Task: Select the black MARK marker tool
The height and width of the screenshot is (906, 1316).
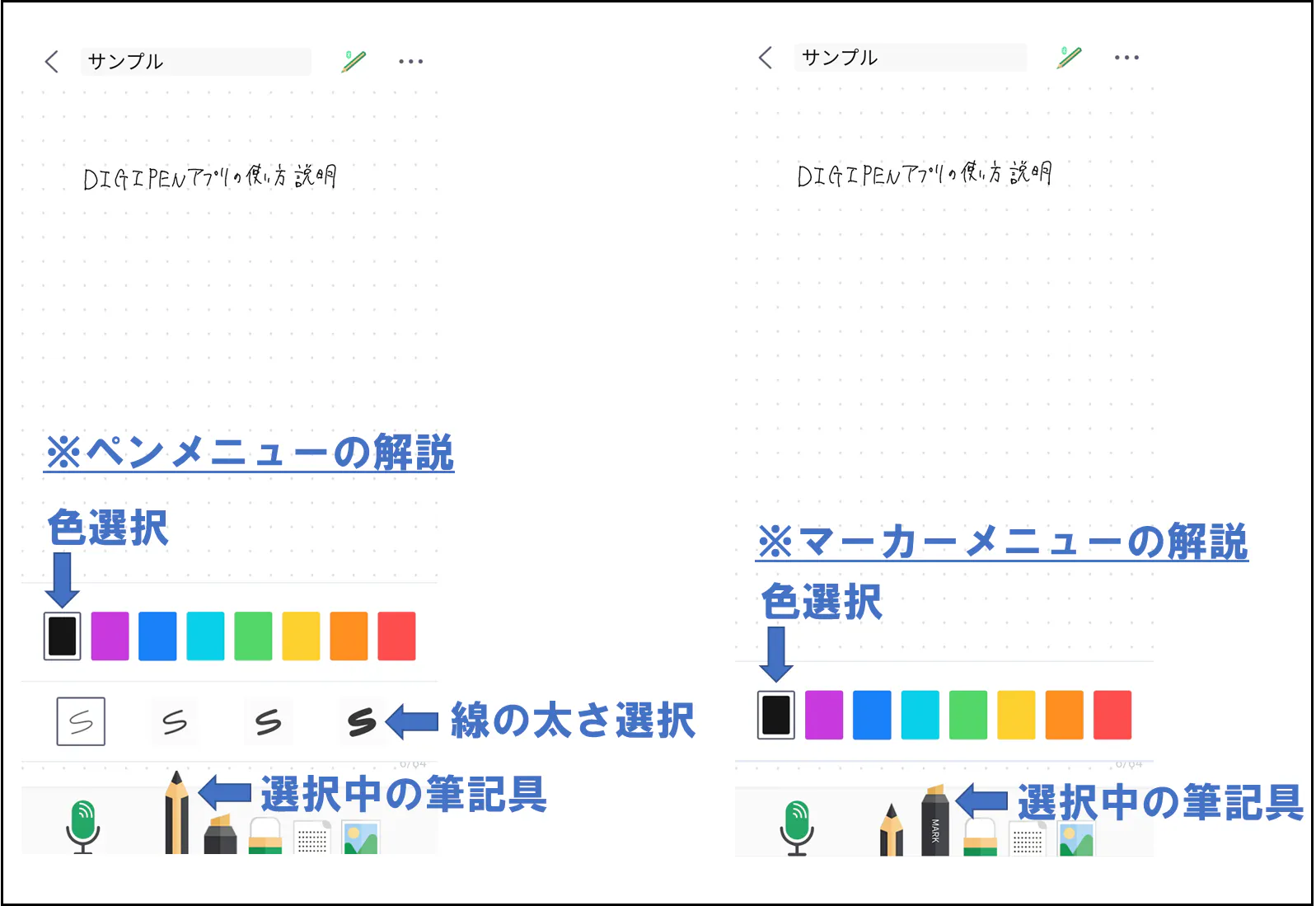Action: tap(935, 823)
